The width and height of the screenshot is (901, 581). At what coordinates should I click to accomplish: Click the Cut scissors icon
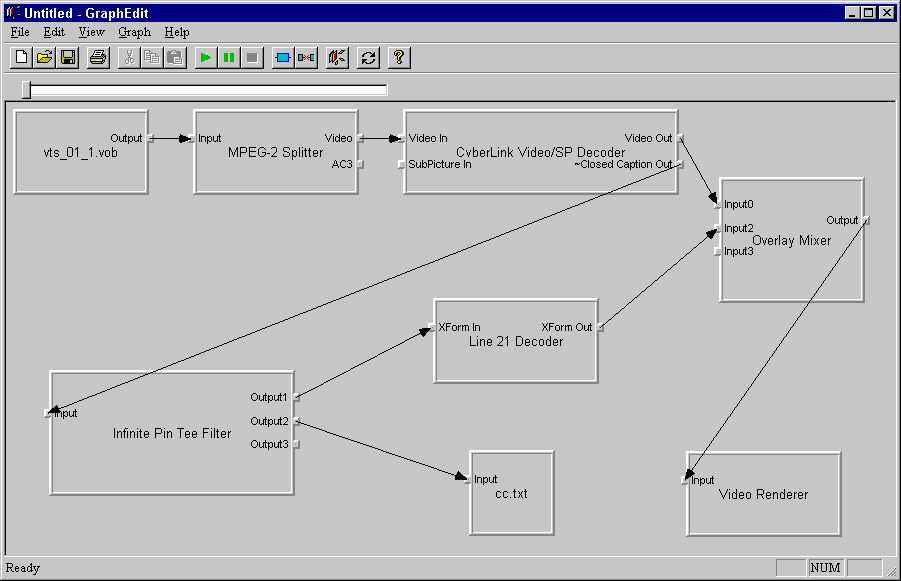point(129,57)
